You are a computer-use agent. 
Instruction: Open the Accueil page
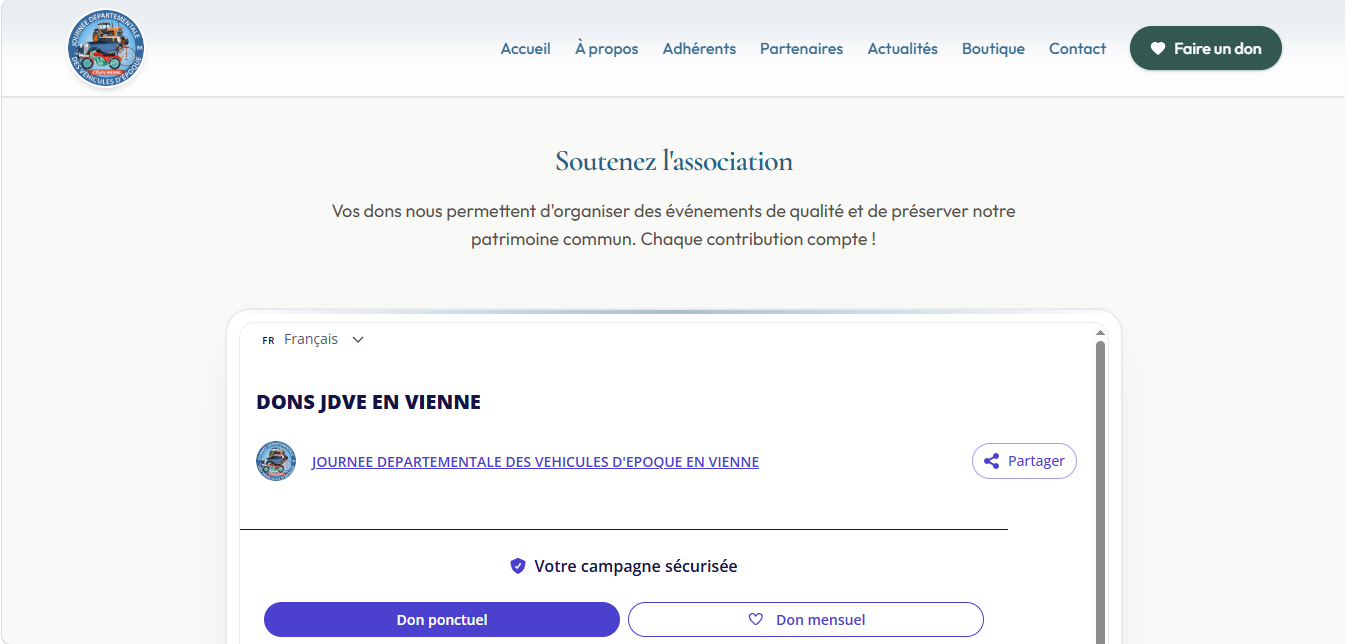[525, 49]
